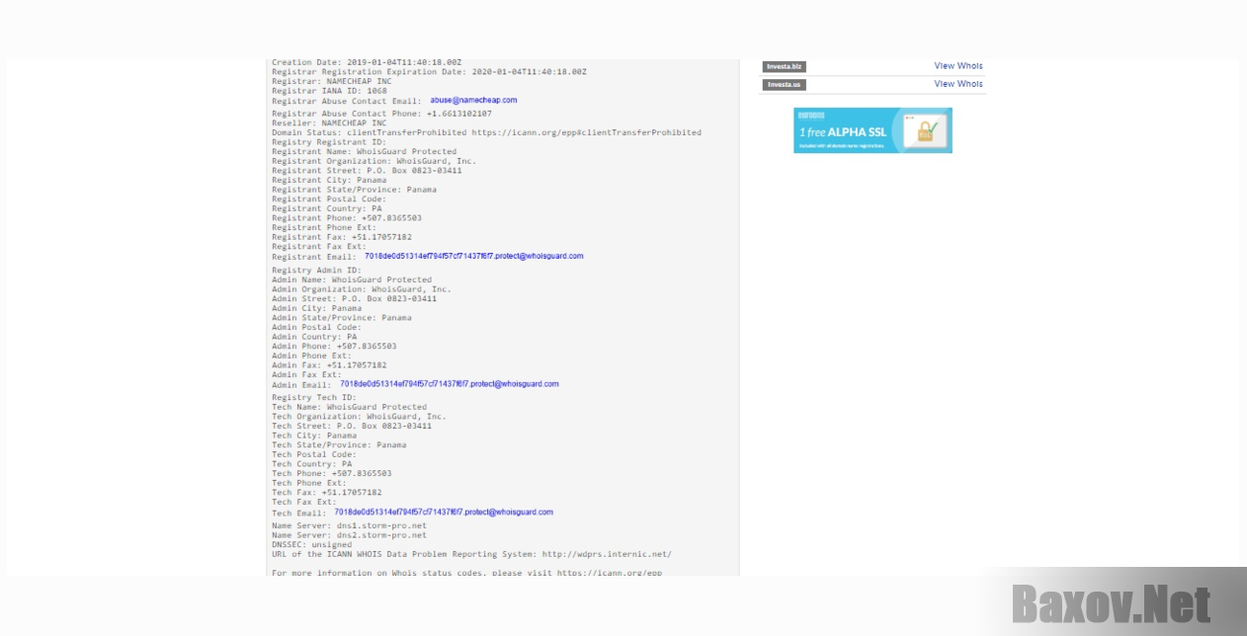Click the Registrar Registration Expiration Date line

coord(429,72)
